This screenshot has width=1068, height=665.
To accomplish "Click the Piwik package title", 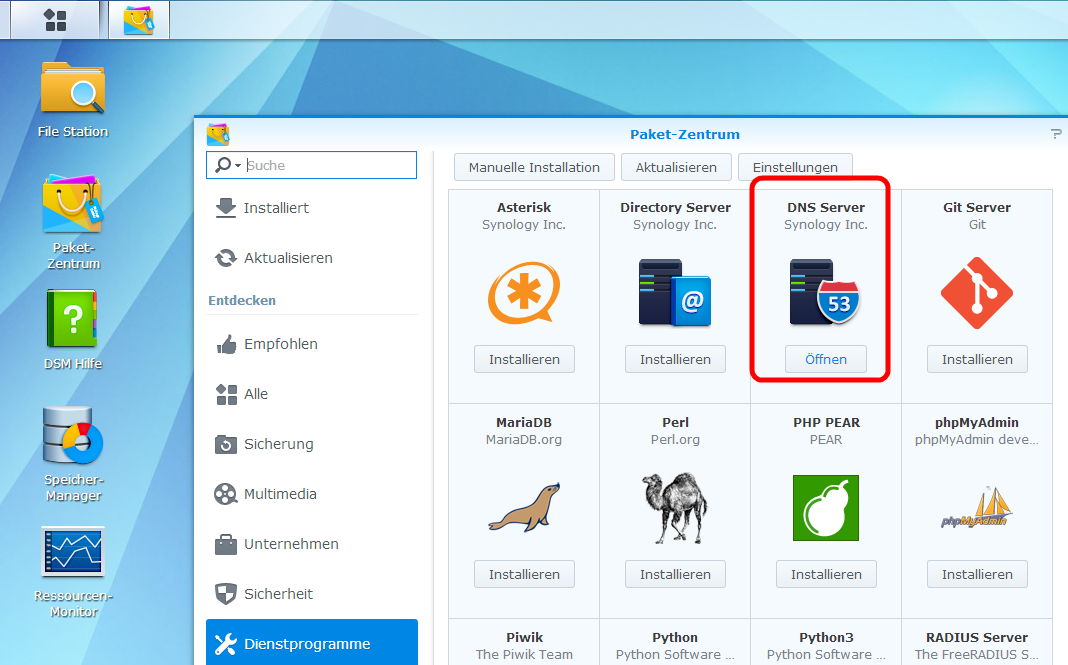I will tap(524, 637).
